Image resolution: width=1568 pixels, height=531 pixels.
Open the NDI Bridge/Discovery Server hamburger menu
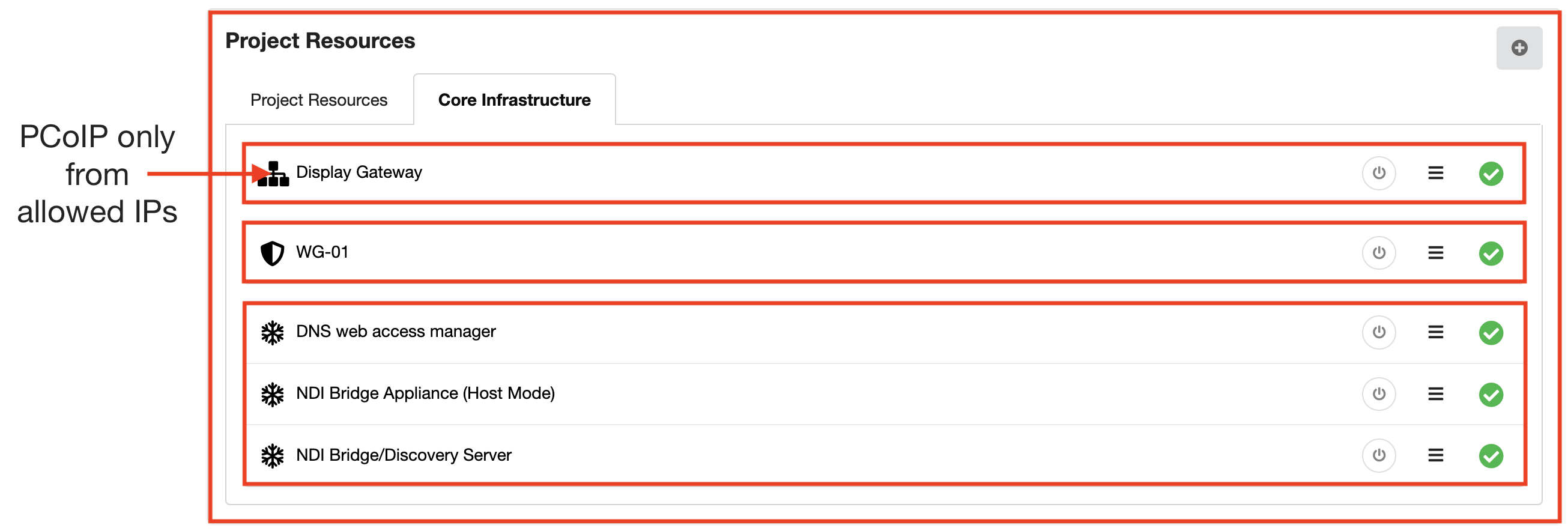pyautogui.click(x=1435, y=455)
